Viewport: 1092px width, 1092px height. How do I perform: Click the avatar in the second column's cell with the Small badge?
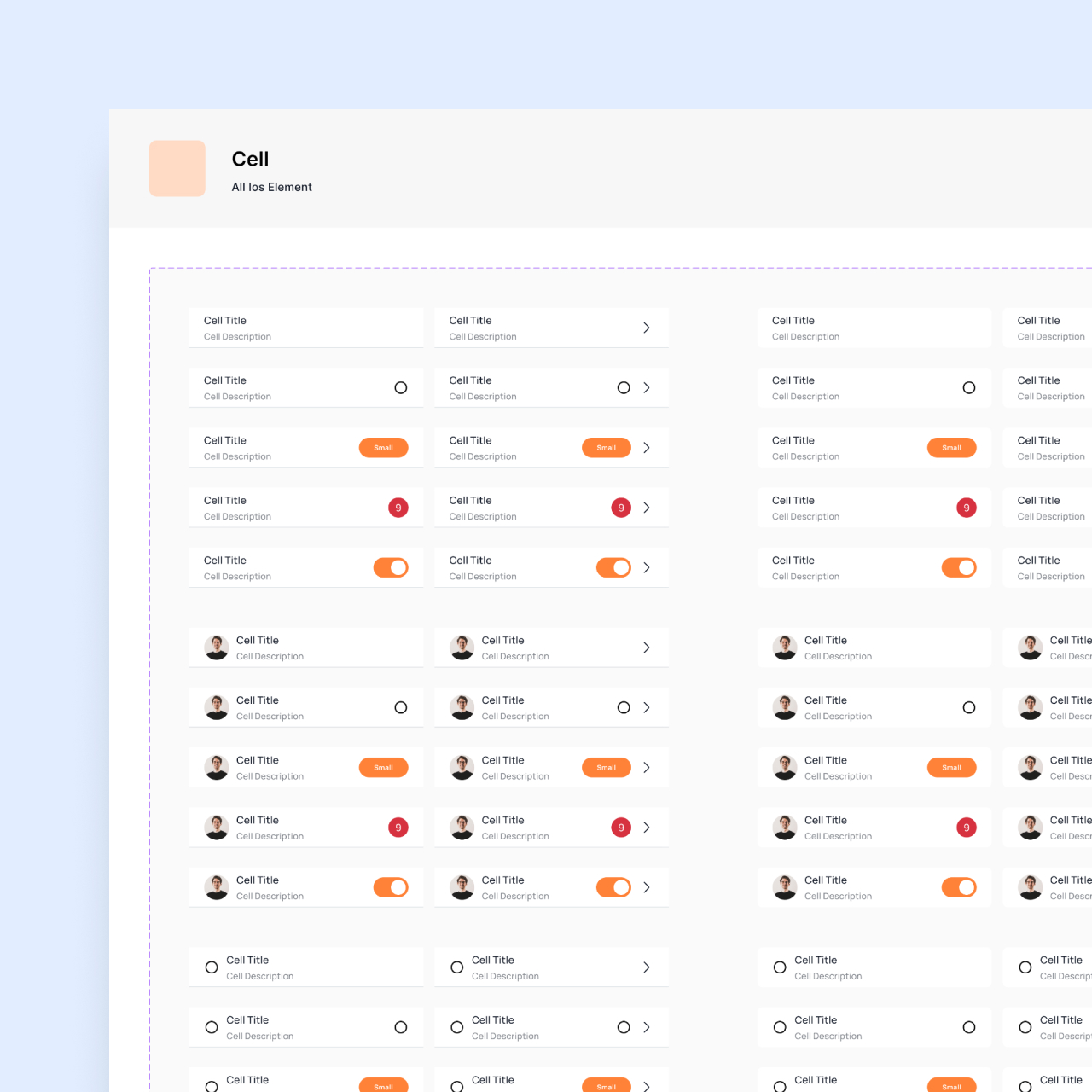462,768
